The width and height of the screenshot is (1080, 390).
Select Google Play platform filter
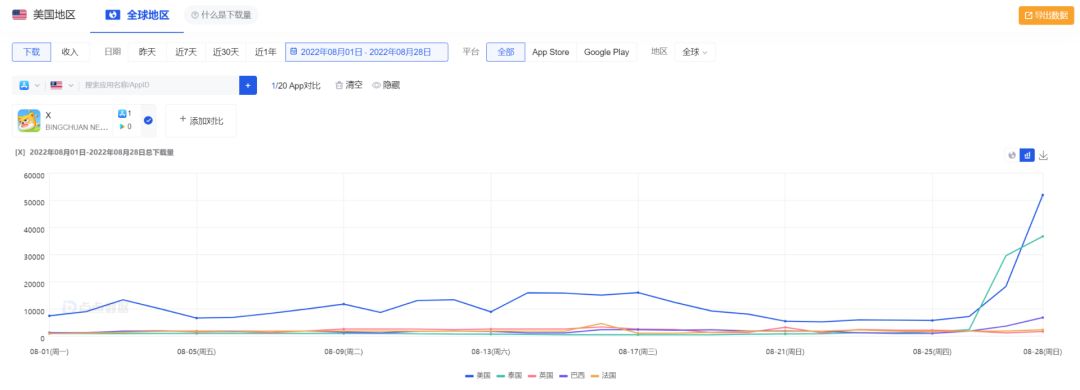point(606,52)
